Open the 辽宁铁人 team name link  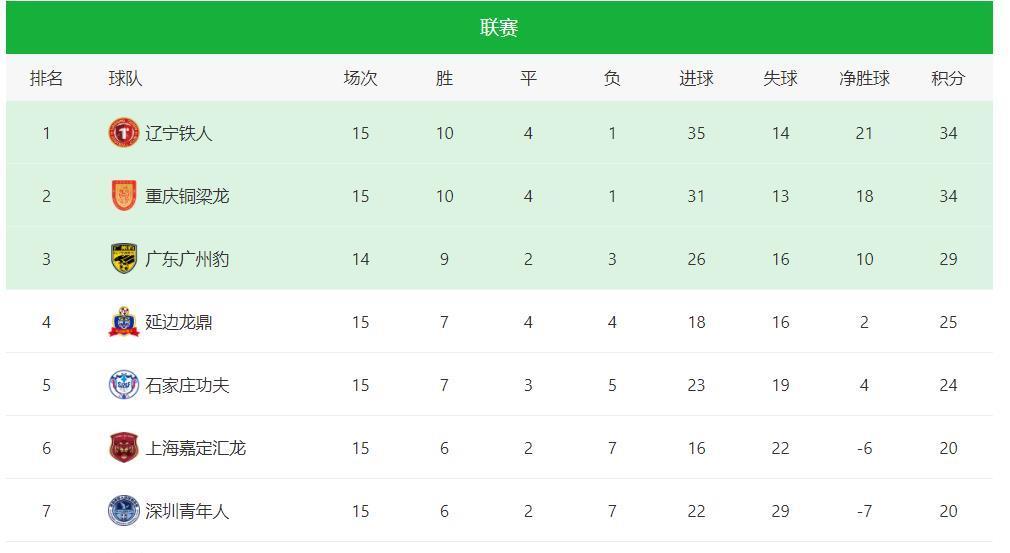coord(178,133)
